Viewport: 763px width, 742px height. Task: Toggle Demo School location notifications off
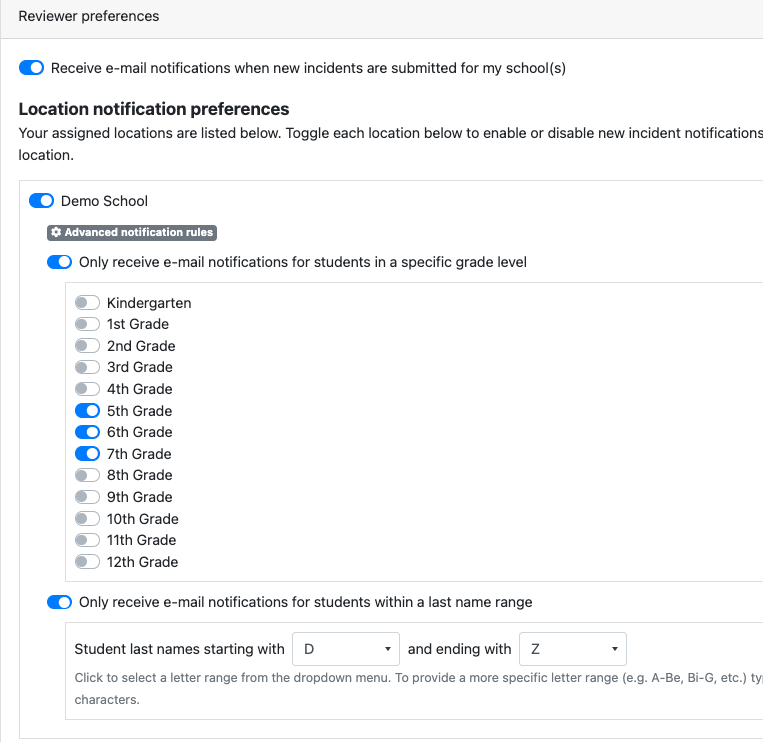tap(41, 201)
